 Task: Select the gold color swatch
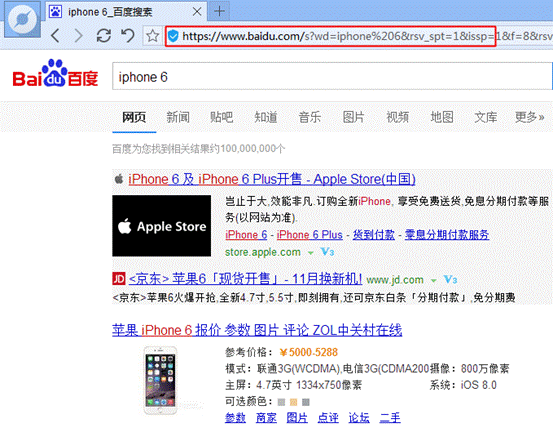[x=293, y=402]
